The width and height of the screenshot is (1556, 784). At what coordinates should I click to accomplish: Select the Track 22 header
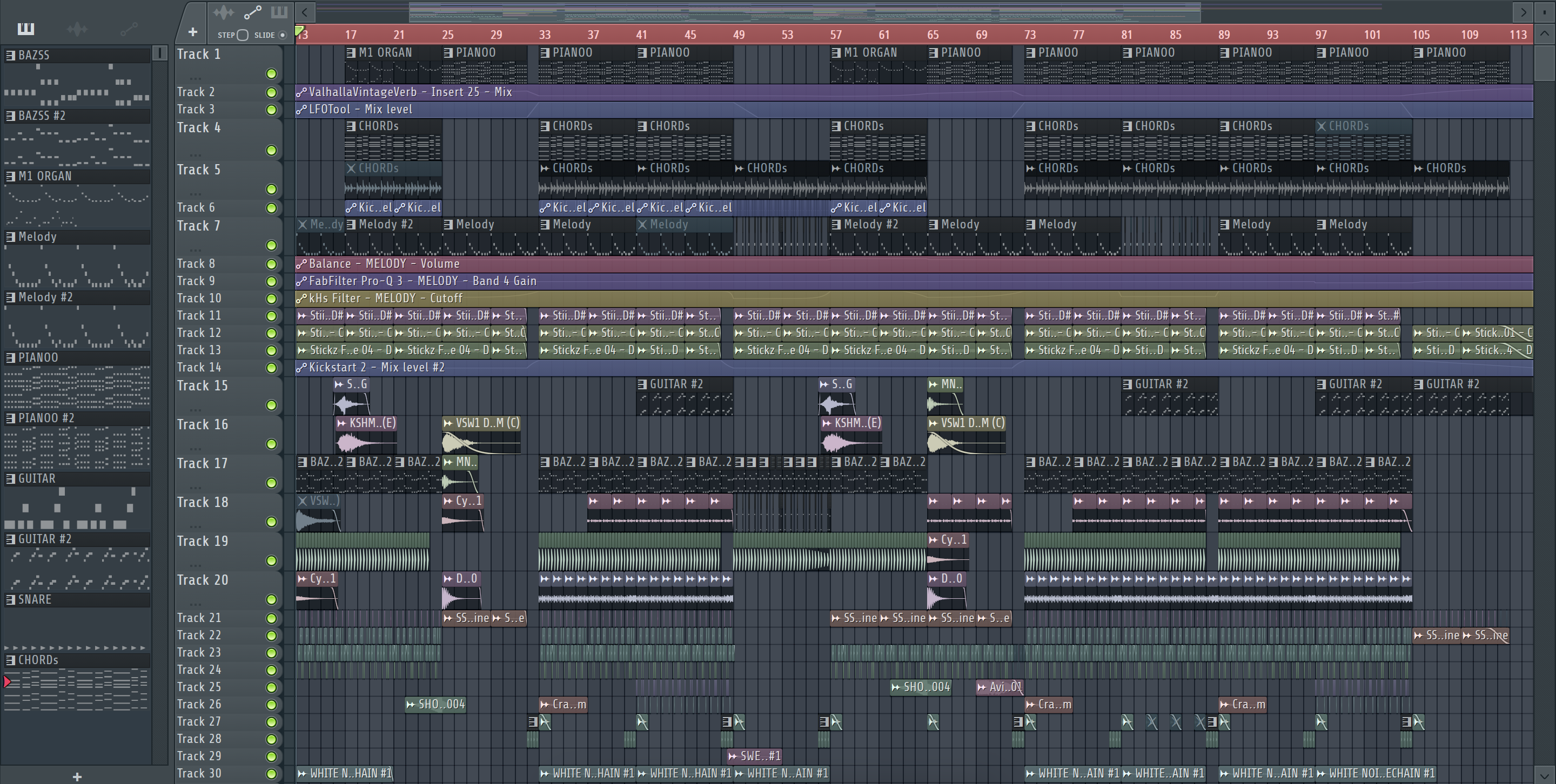tap(229, 636)
